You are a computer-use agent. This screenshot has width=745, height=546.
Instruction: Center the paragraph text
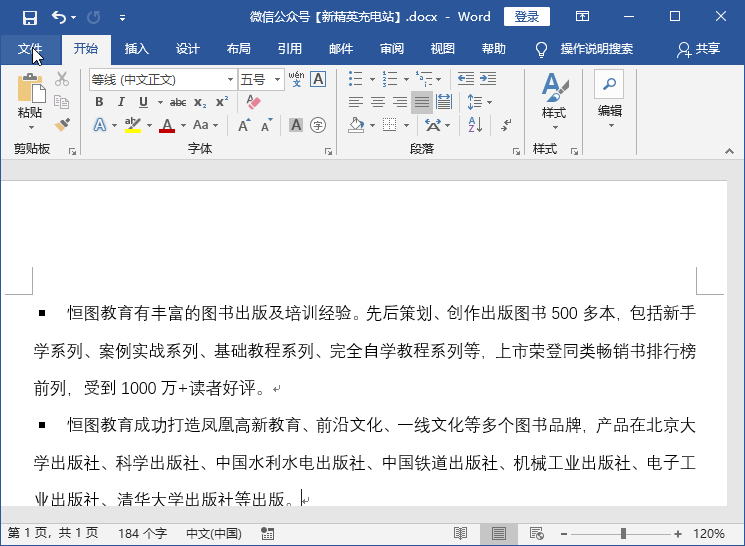pos(378,102)
